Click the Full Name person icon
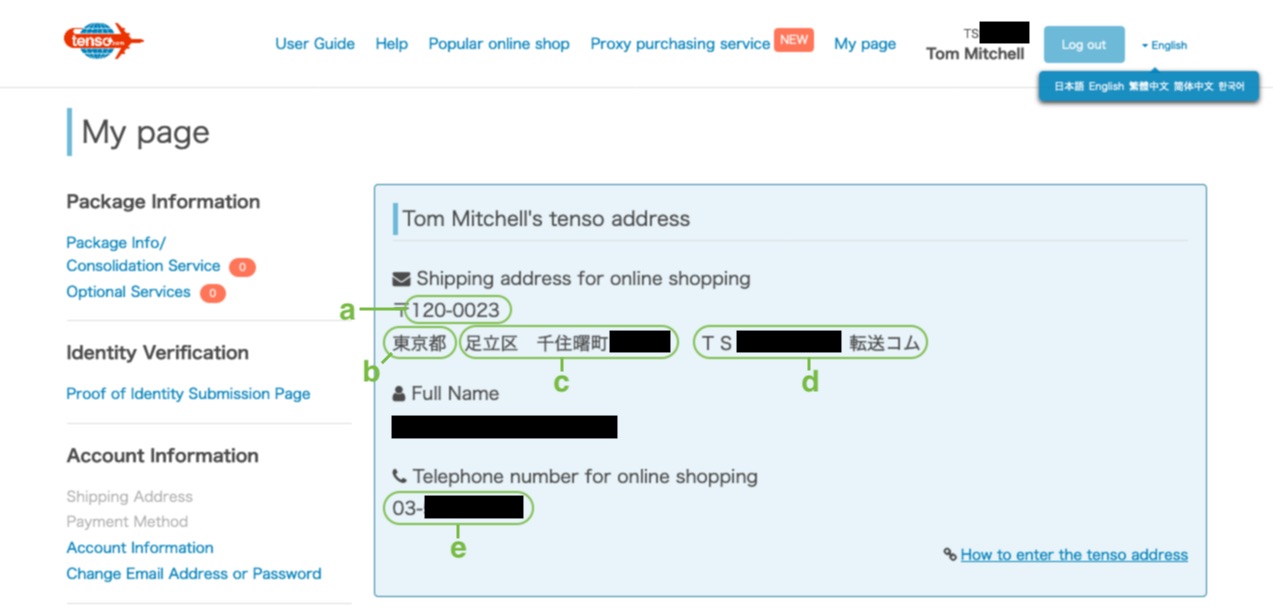This screenshot has height=613, width=1273. pyautogui.click(x=399, y=394)
